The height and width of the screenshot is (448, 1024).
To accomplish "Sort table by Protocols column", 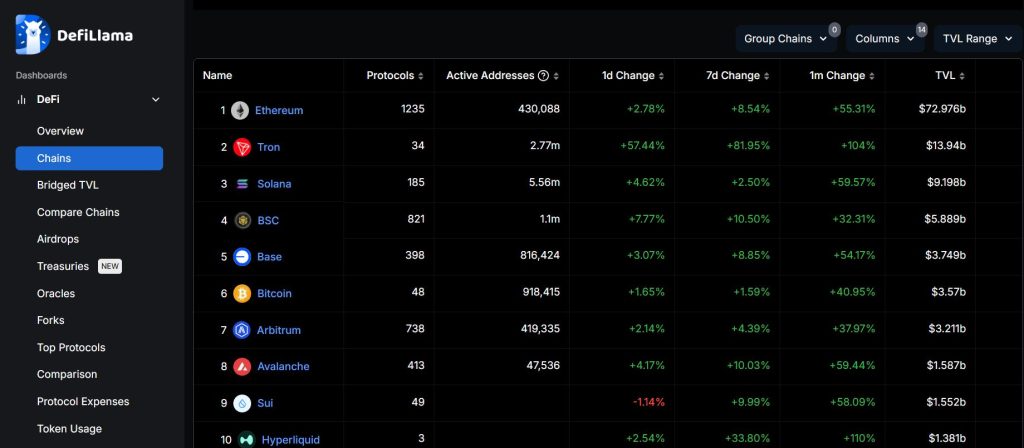I will click(395, 76).
